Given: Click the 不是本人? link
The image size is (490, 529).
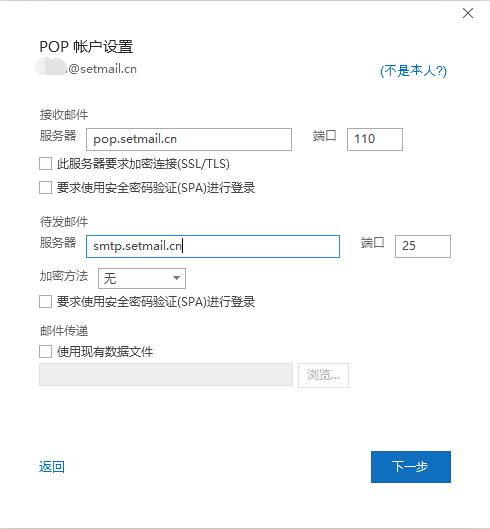Looking at the screenshot, I should (413, 71).
